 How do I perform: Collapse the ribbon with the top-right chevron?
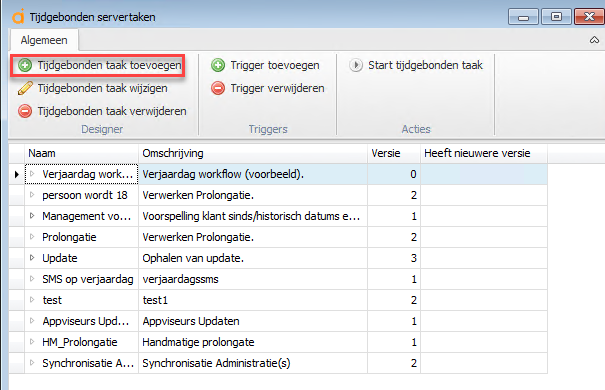594,40
